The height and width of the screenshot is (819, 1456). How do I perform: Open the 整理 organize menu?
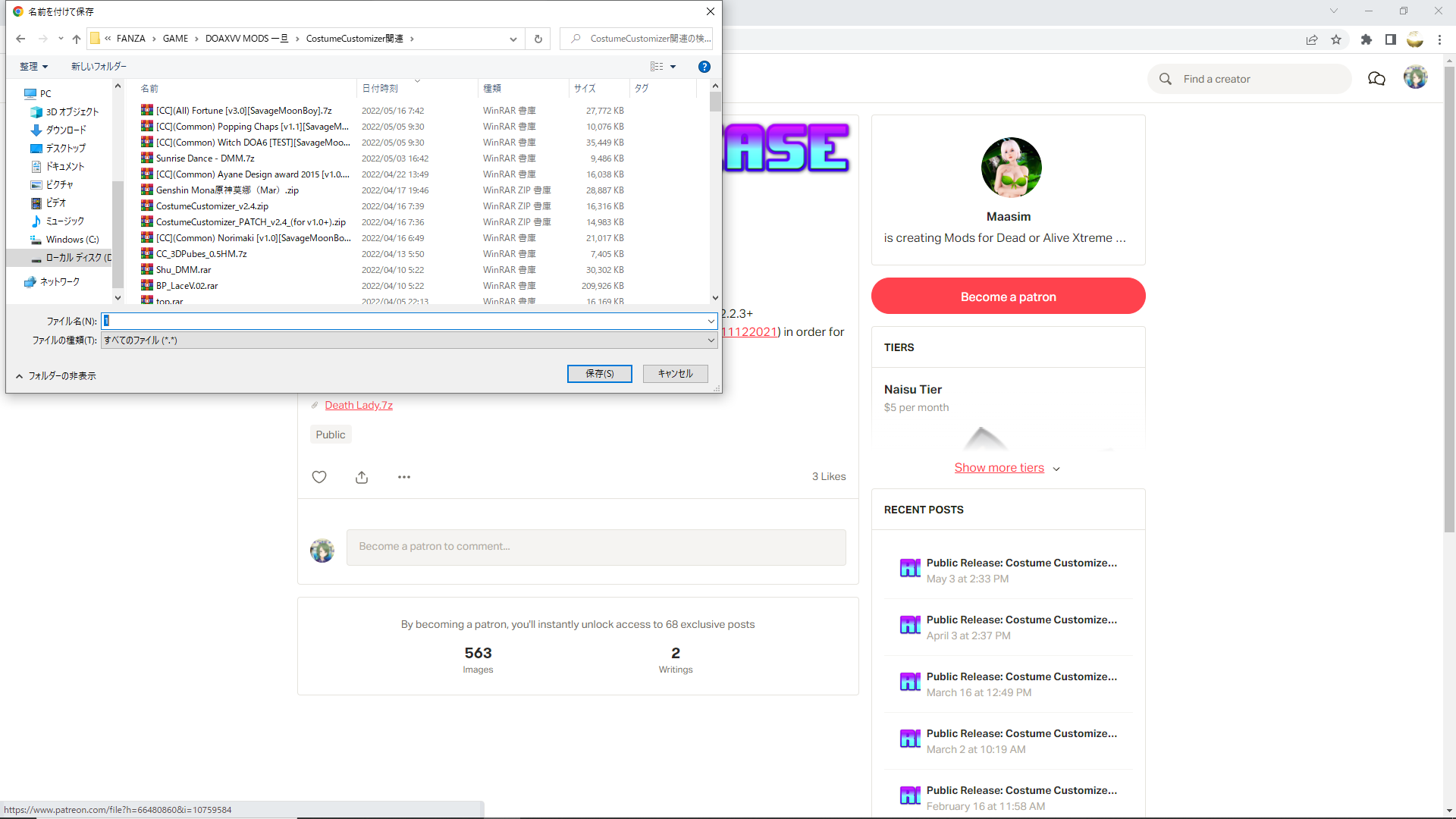(x=33, y=67)
